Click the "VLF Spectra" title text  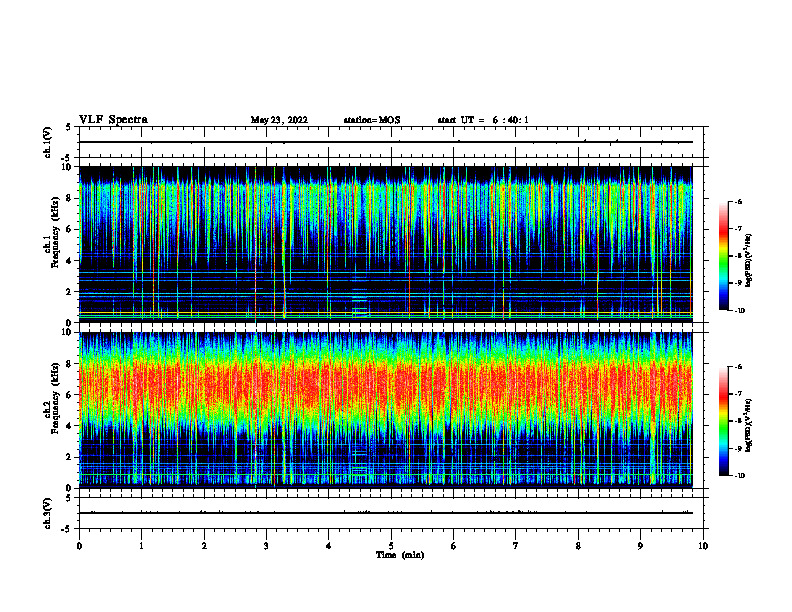click(x=113, y=120)
